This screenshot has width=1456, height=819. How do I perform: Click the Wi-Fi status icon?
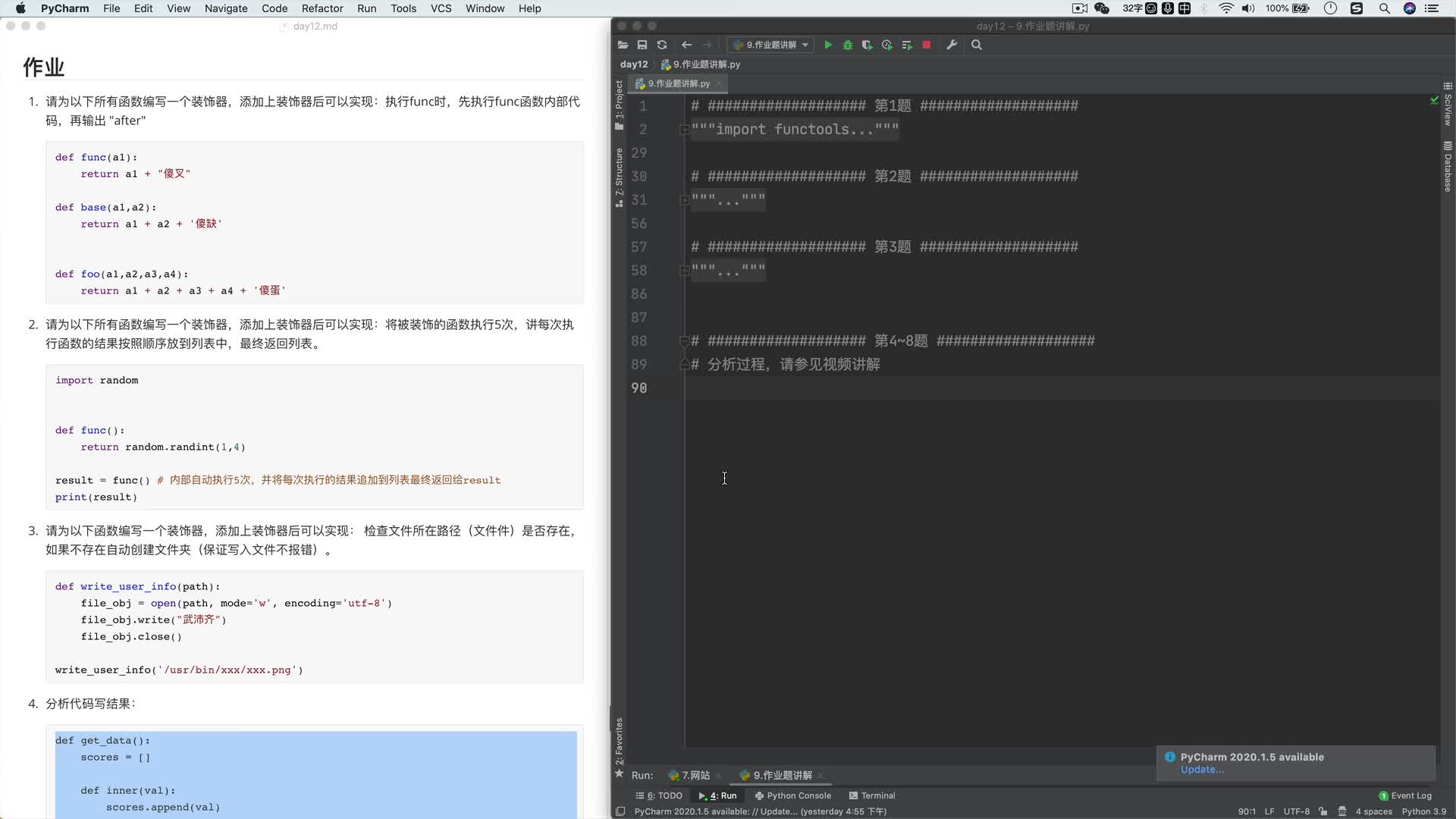(x=1226, y=8)
